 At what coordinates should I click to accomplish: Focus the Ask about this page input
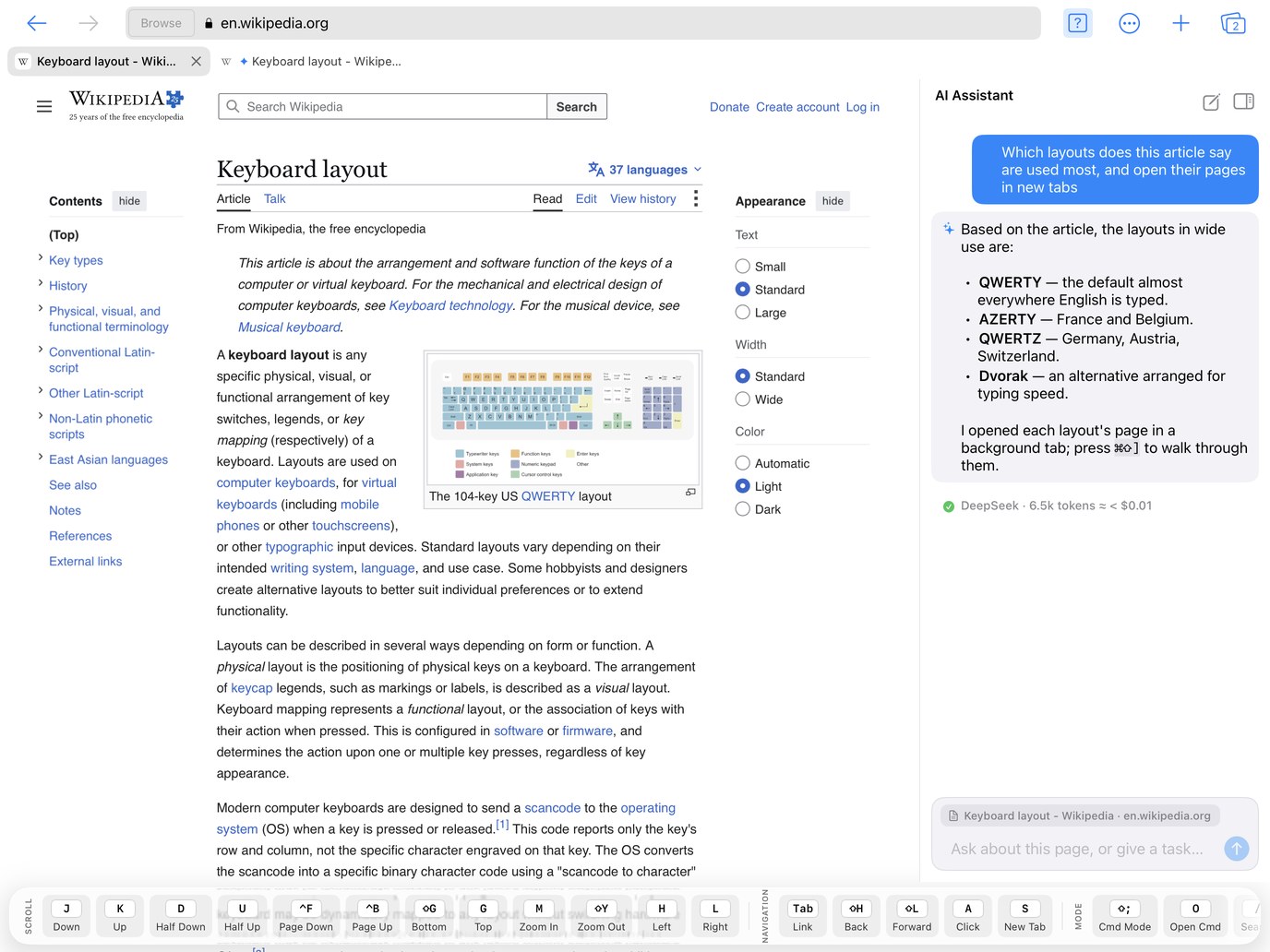pyautogui.click(x=1077, y=849)
